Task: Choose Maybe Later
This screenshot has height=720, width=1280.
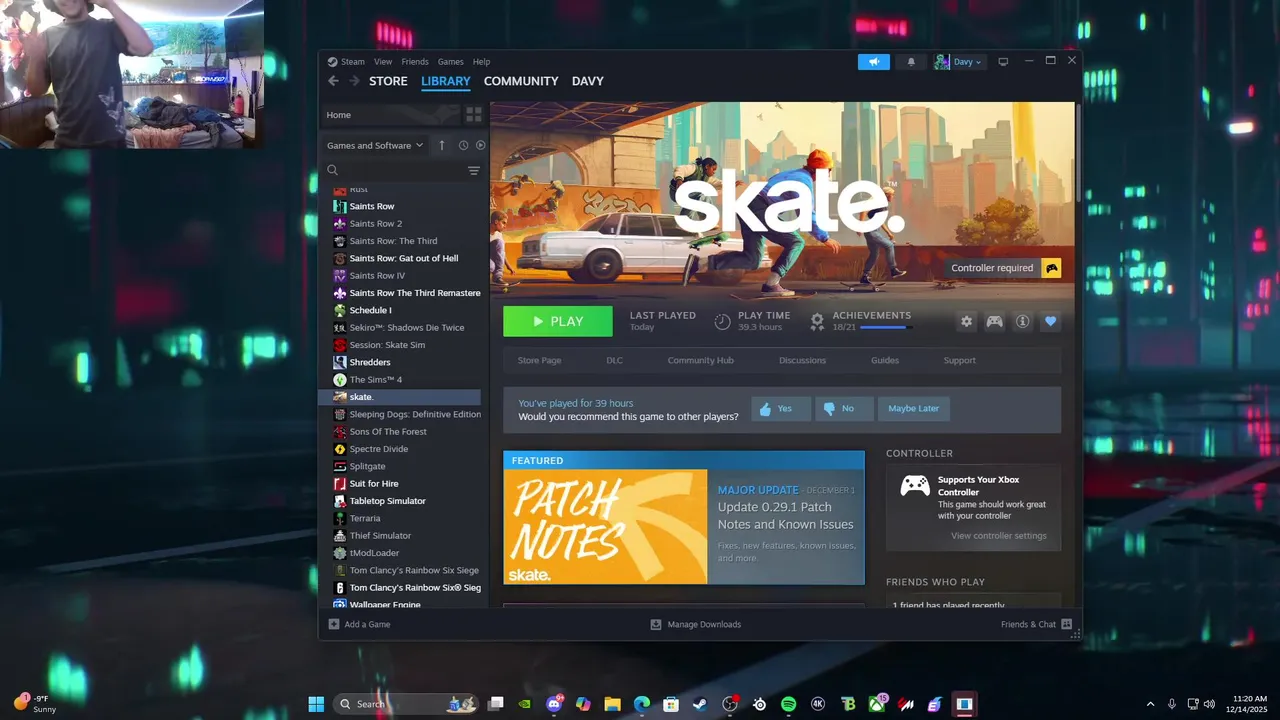Action: [x=914, y=408]
